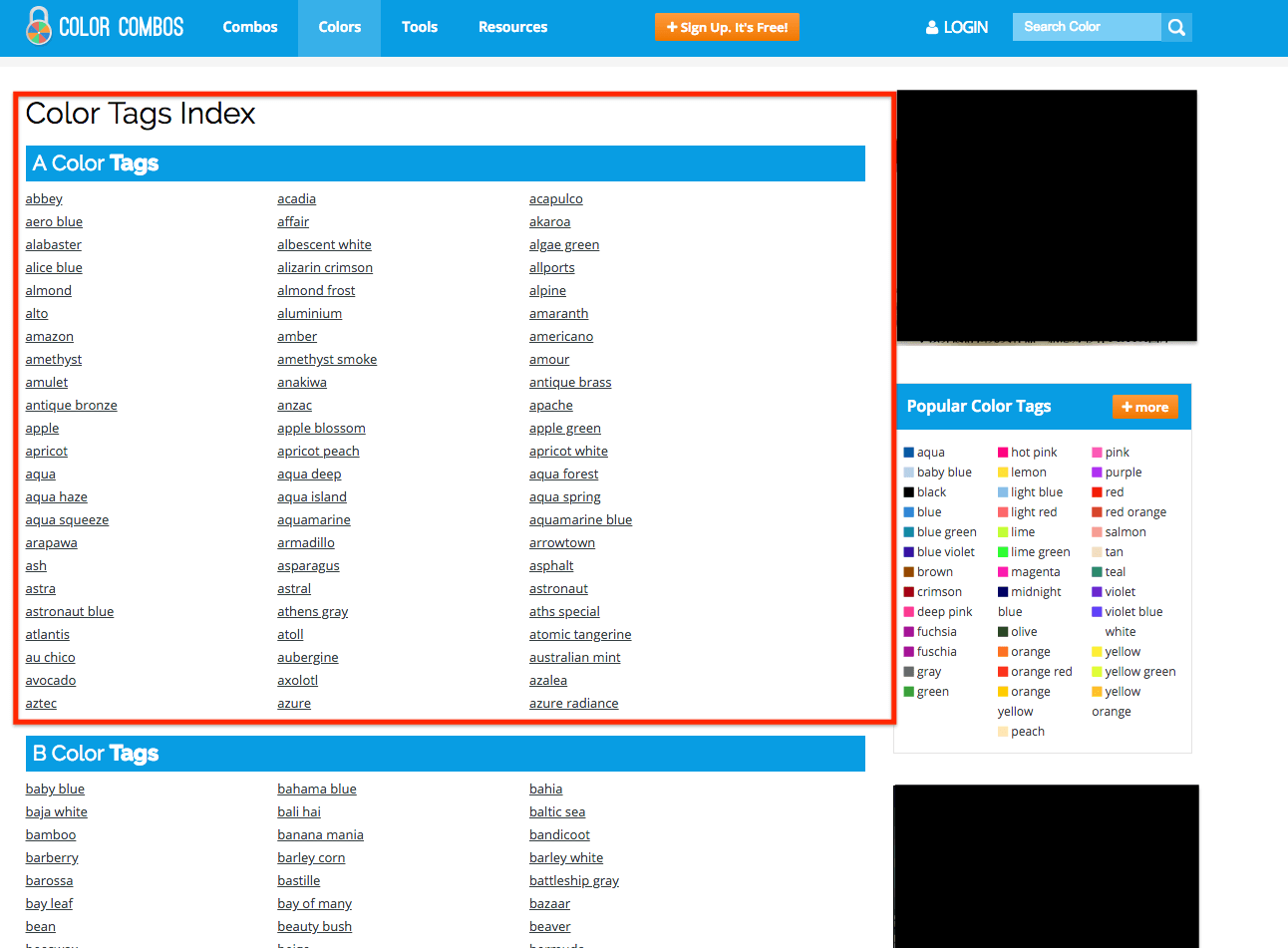Open the Tools menu

[420, 27]
